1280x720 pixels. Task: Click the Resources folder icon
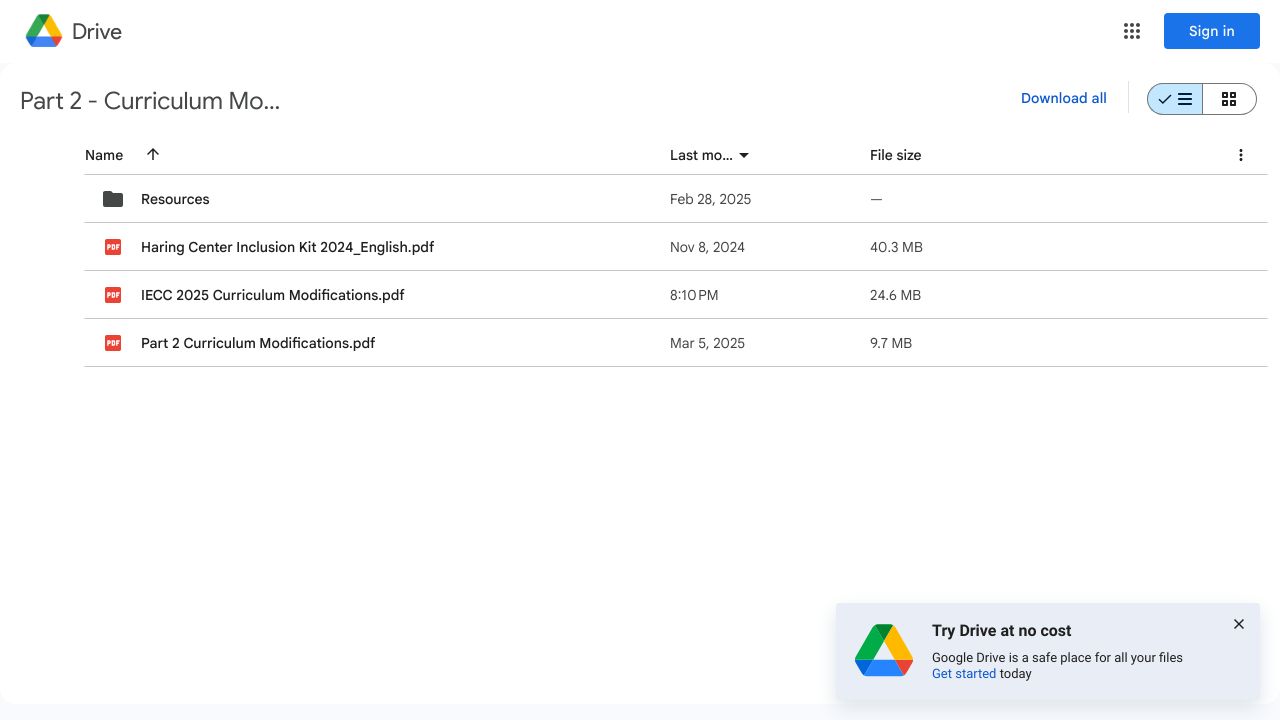tap(113, 199)
